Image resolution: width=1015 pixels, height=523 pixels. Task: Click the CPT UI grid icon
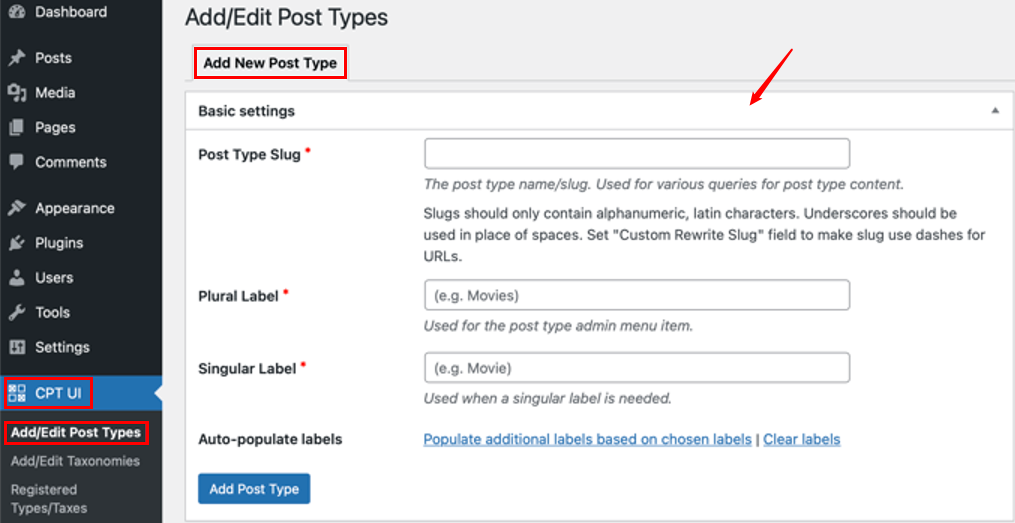pos(17,393)
